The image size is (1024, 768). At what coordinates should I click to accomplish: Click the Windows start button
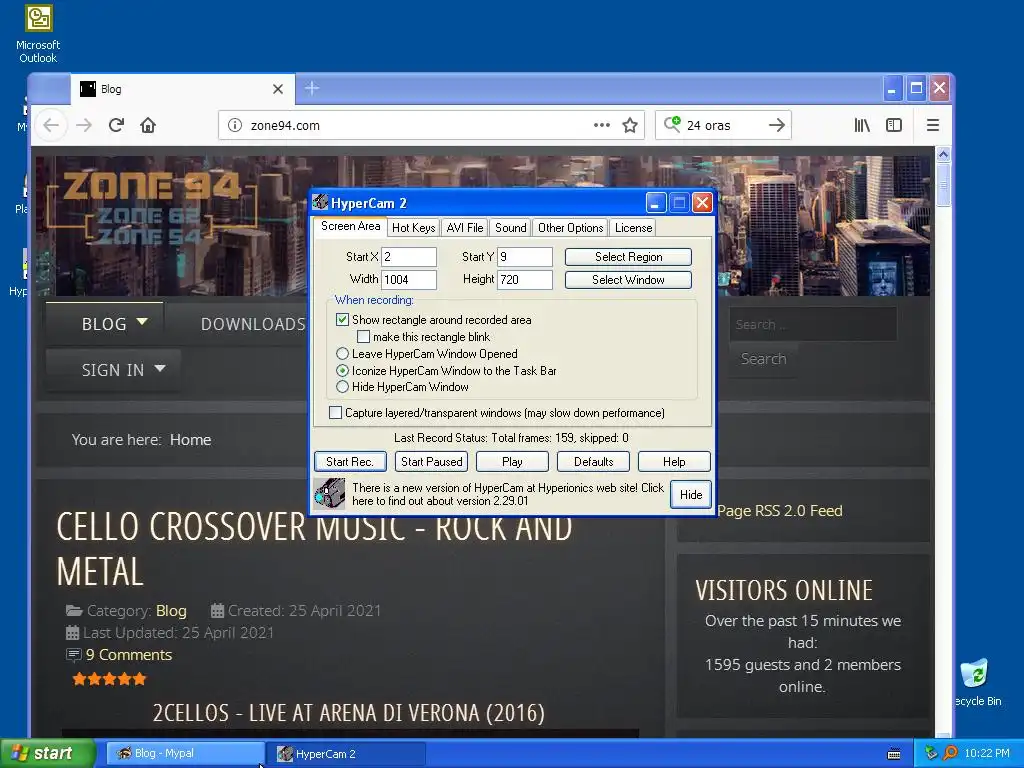coord(47,753)
